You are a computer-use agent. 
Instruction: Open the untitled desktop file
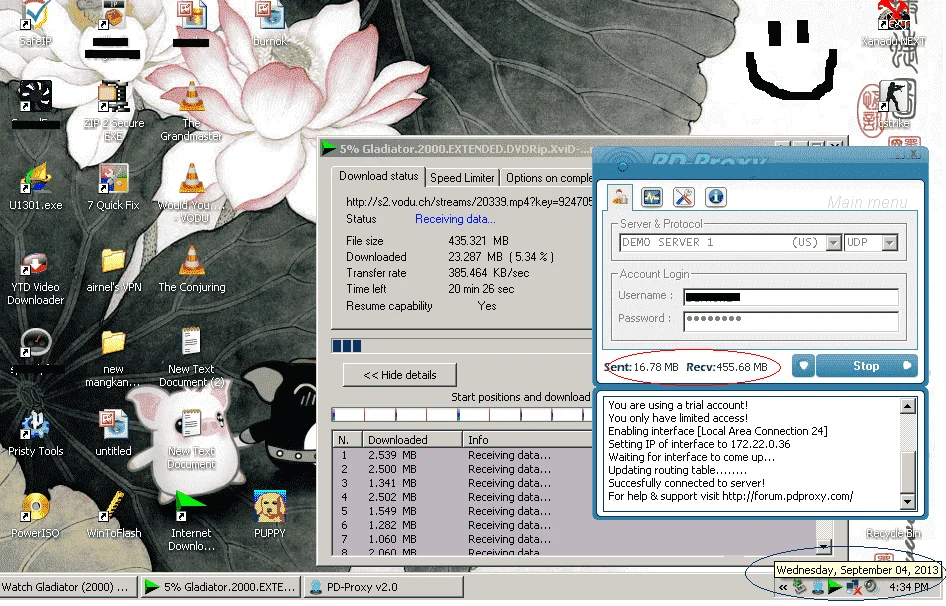click(x=113, y=434)
